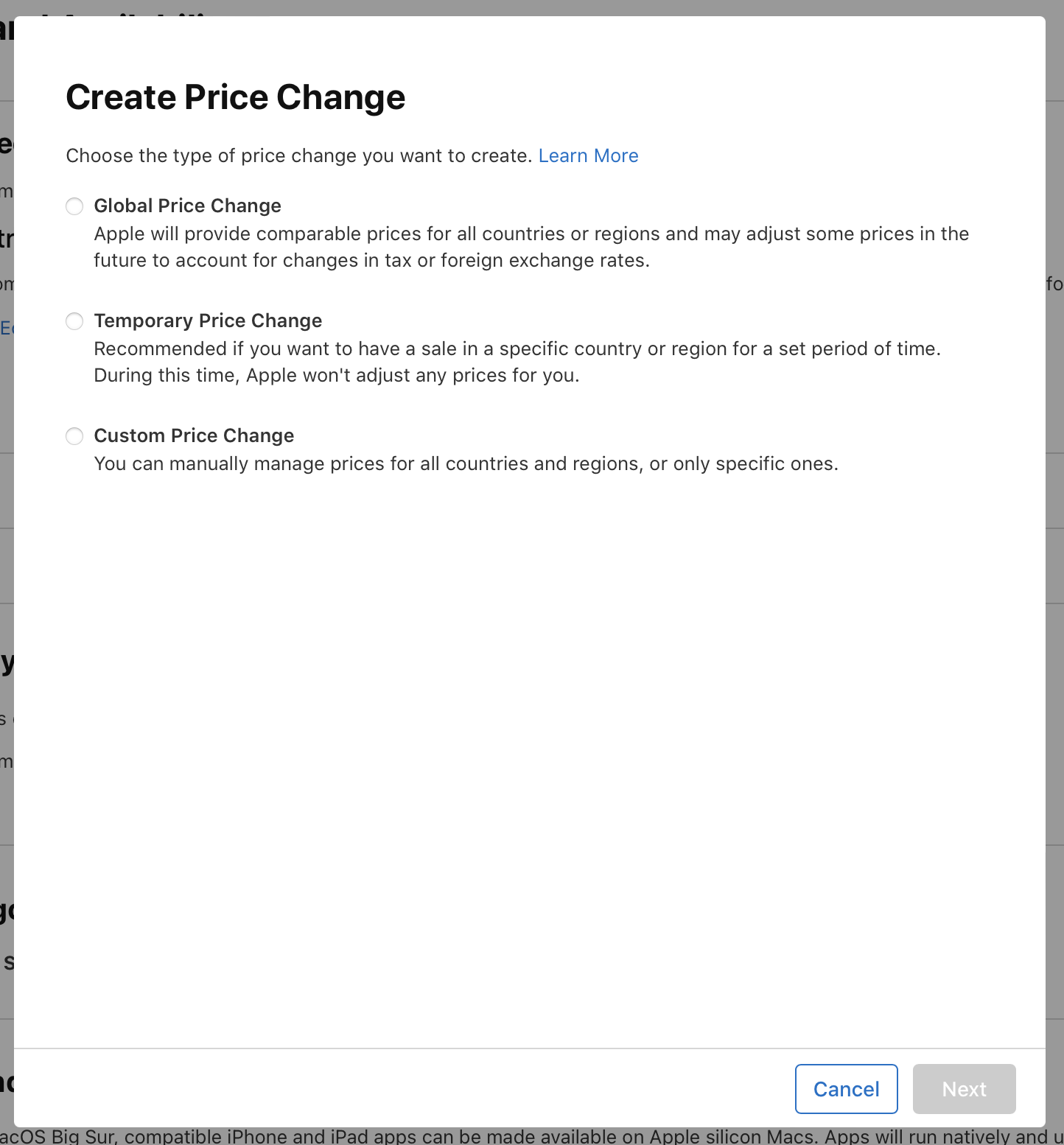Click the greyed background outside the dialog
The height and width of the screenshot is (1145, 1064).
click(1055, 589)
